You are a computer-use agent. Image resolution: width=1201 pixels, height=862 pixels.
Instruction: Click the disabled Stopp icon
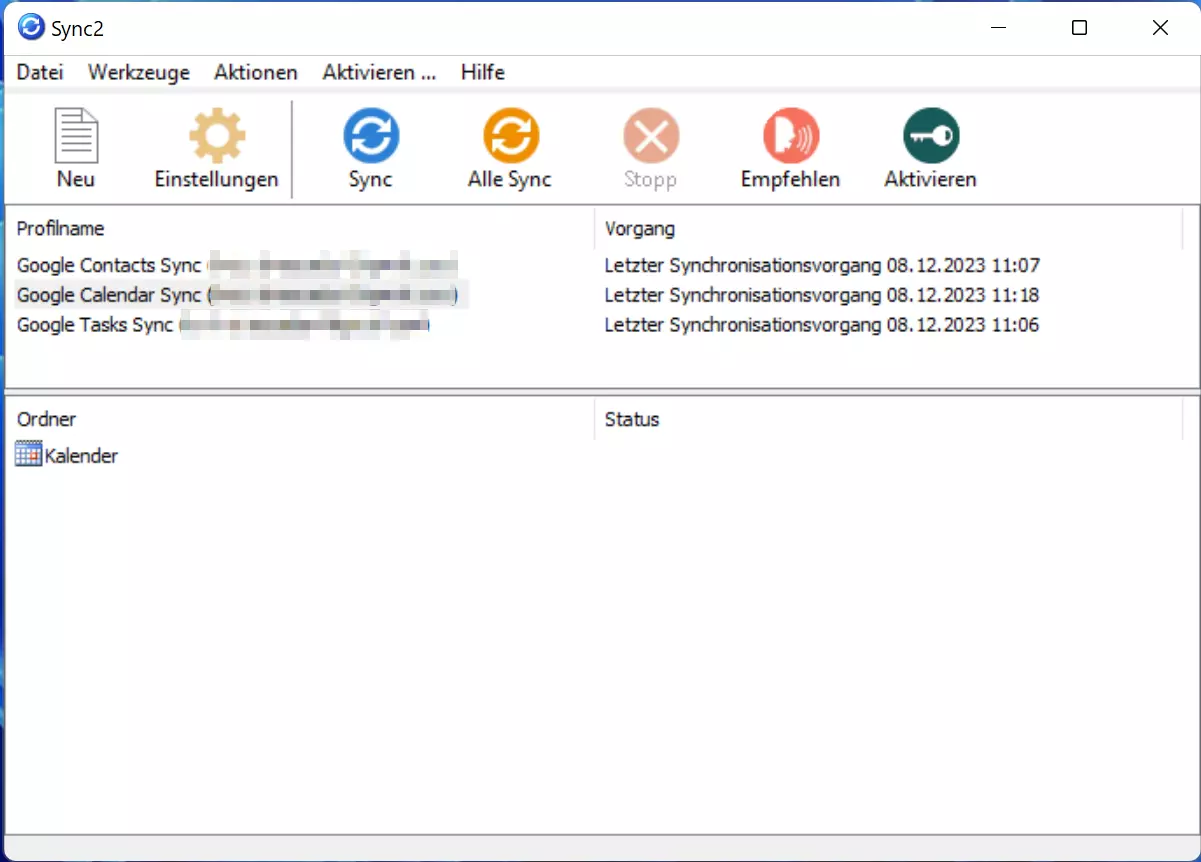click(x=650, y=135)
